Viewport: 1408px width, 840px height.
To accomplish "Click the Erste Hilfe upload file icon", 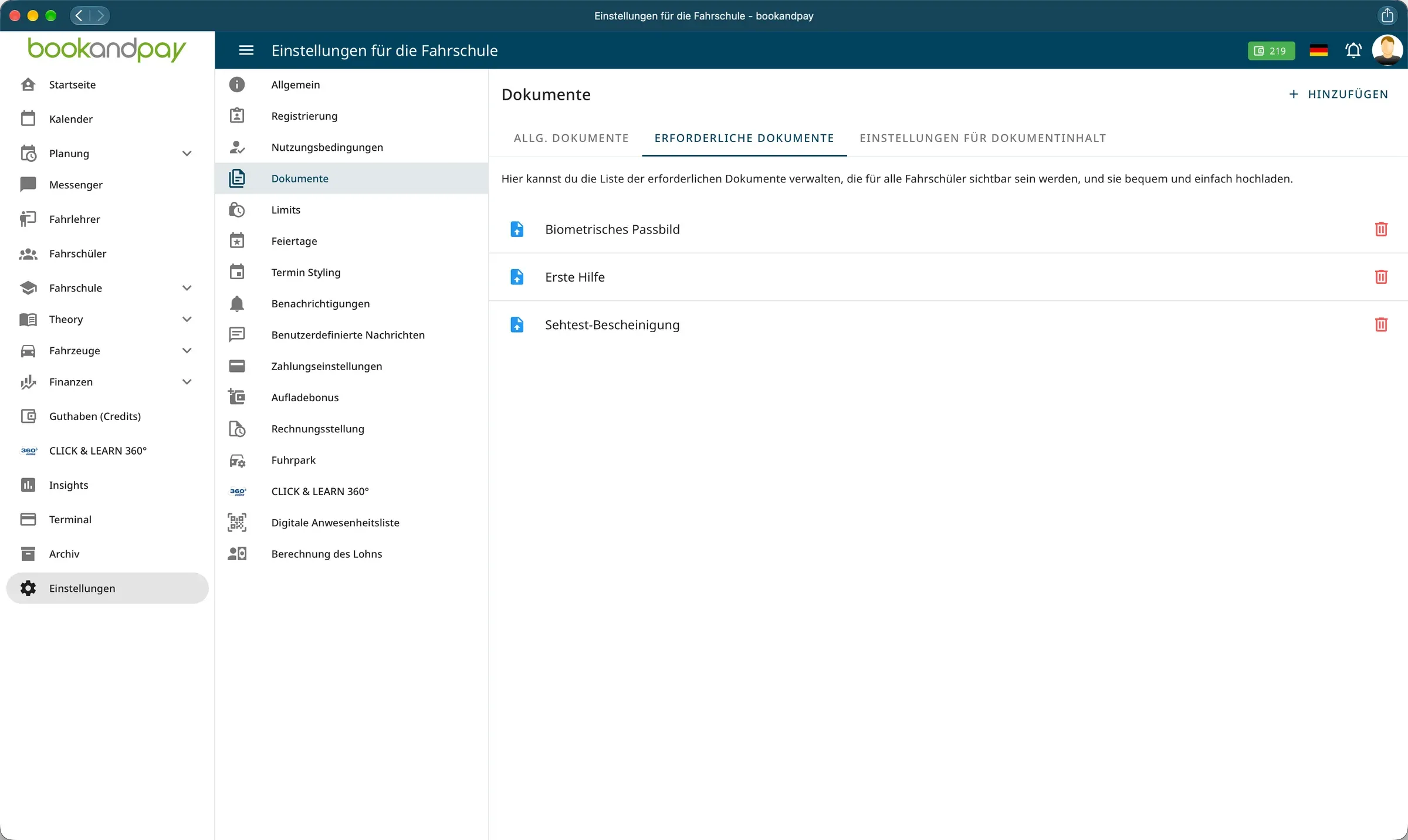I will [x=517, y=277].
